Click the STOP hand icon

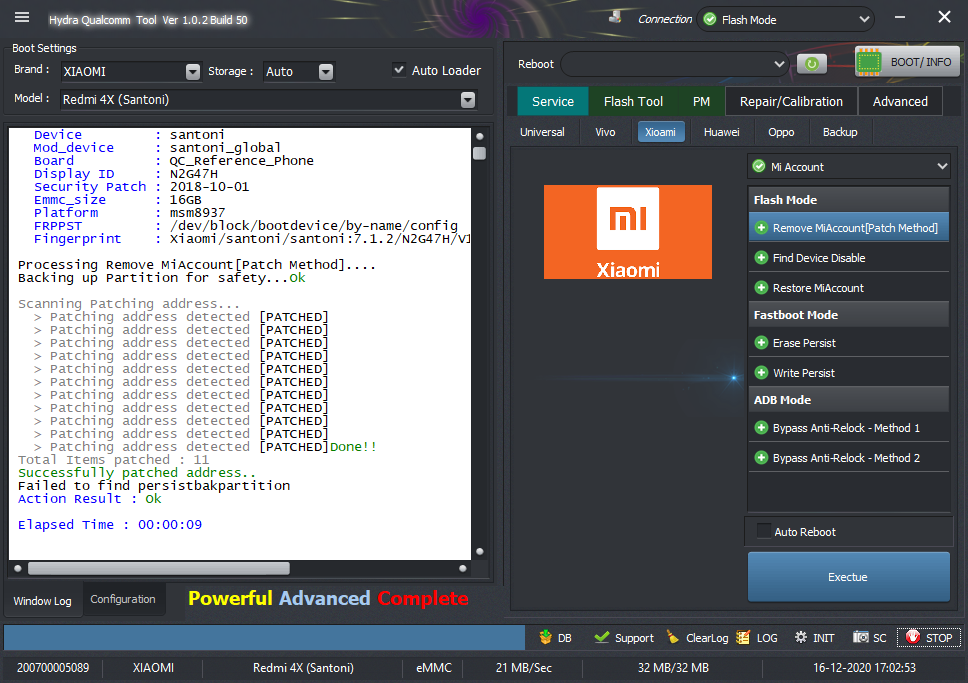(912, 637)
